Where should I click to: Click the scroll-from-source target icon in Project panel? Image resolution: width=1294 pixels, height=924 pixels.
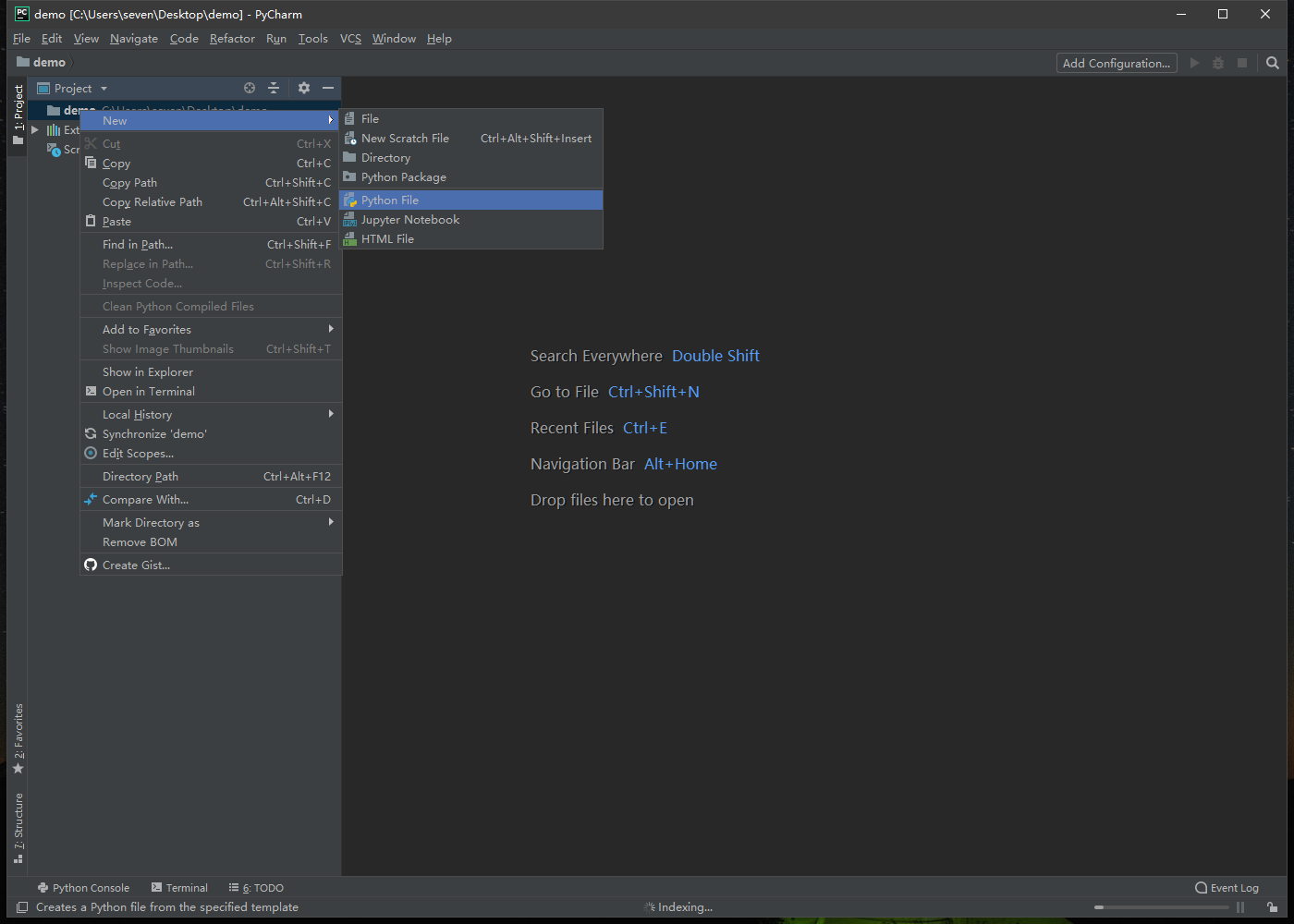pos(250,88)
